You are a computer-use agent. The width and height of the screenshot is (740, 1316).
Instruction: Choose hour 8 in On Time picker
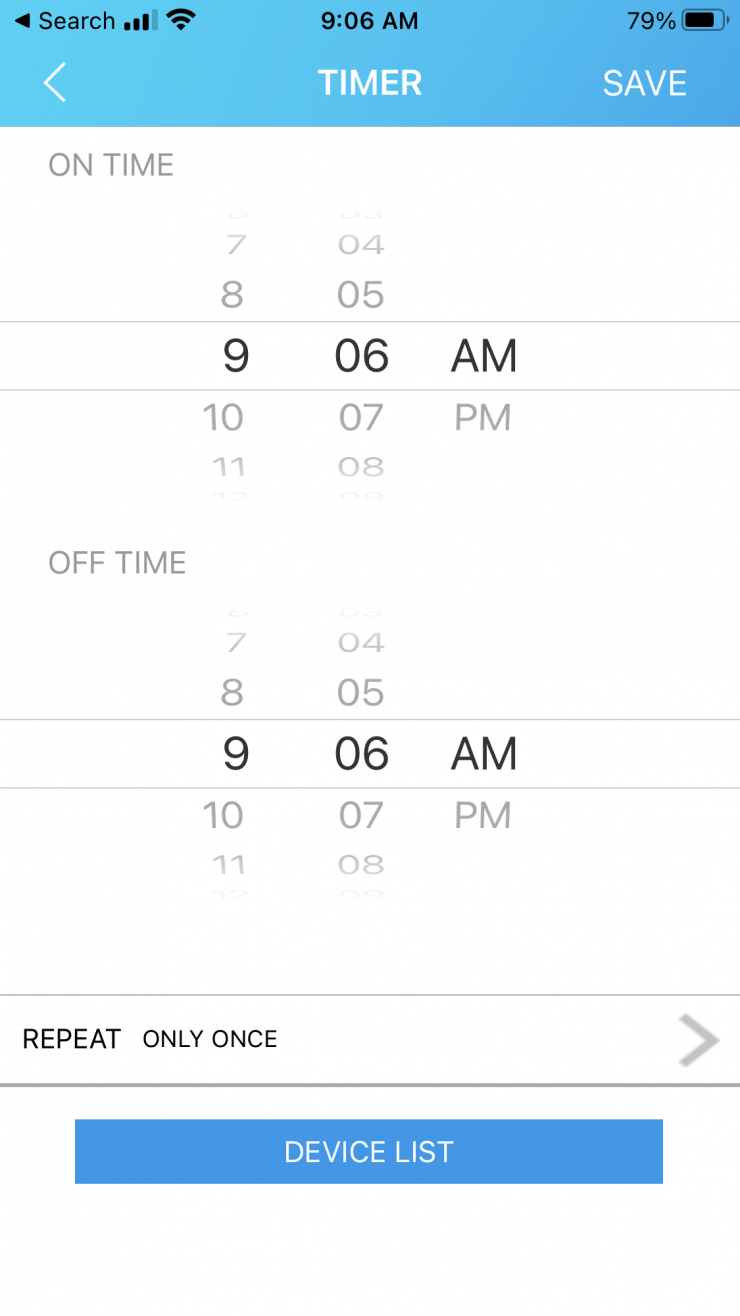click(x=232, y=295)
